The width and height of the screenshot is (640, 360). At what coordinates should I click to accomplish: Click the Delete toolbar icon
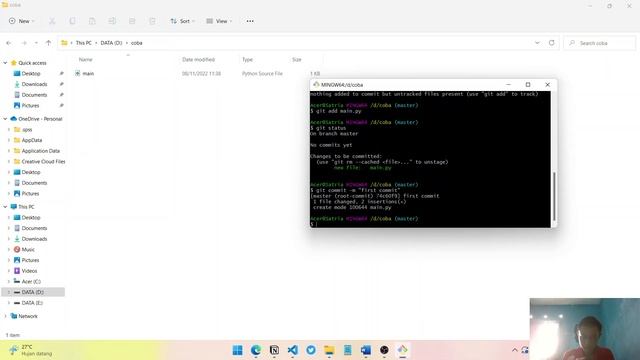pos(152,21)
